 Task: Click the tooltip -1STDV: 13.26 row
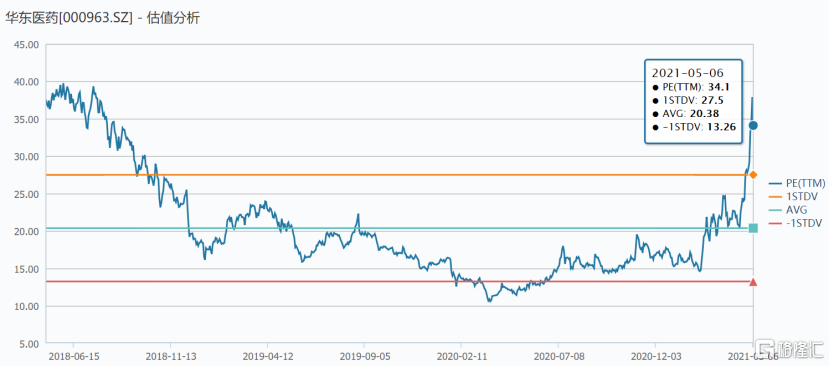pos(694,127)
